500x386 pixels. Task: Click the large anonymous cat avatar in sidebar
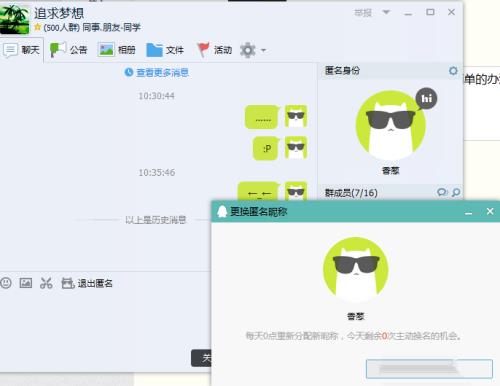point(390,125)
